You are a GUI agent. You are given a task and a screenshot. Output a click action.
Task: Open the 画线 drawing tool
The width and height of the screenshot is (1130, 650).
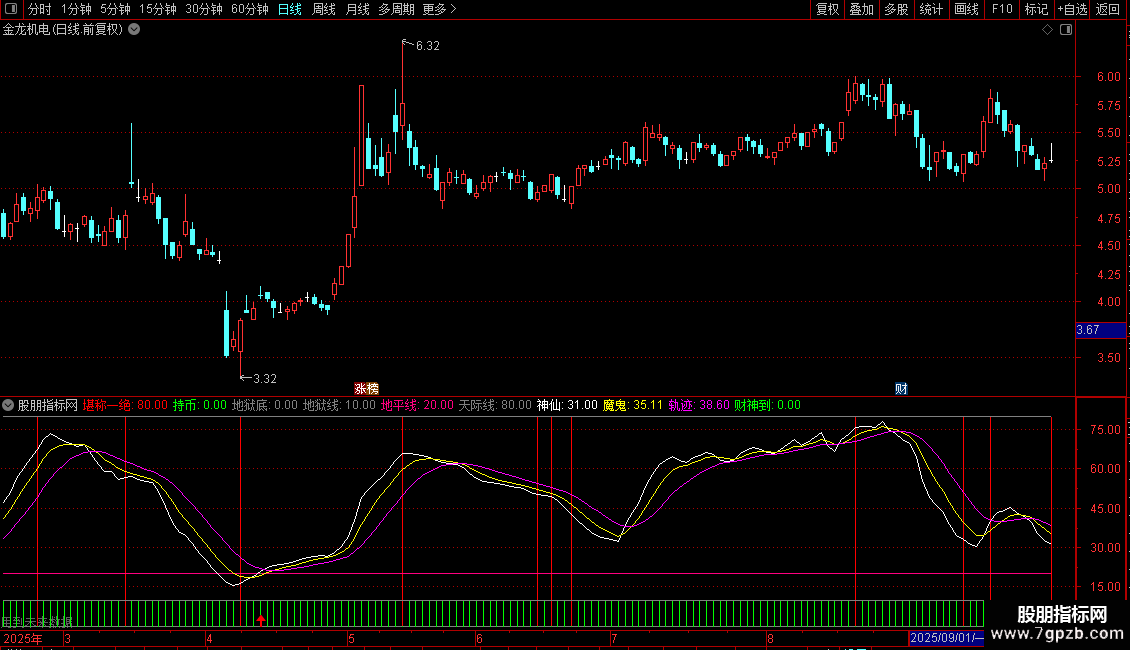(966, 10)
